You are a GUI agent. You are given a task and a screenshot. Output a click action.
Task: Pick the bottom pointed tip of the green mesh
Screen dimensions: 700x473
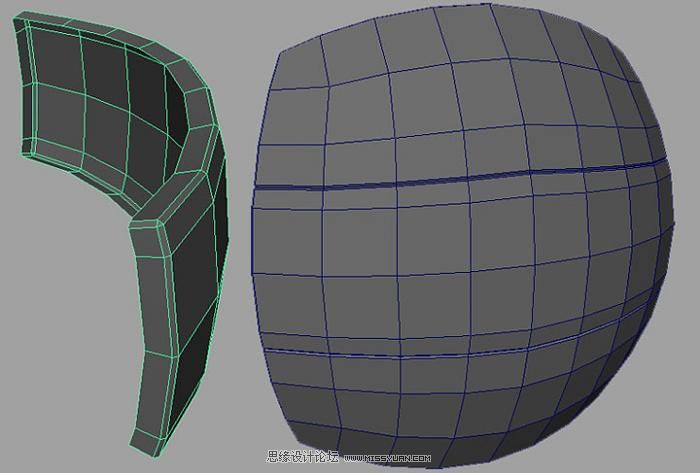(x=136, y=438)
